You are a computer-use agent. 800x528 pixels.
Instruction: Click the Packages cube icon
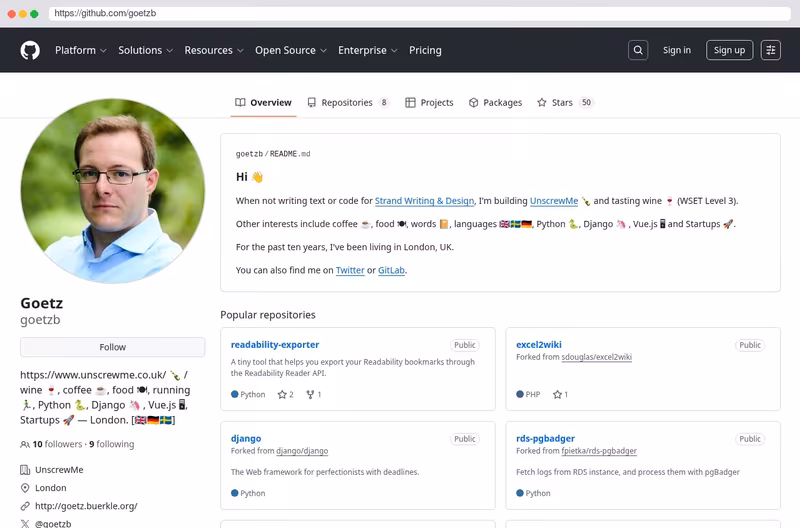[x=473, y=103]
